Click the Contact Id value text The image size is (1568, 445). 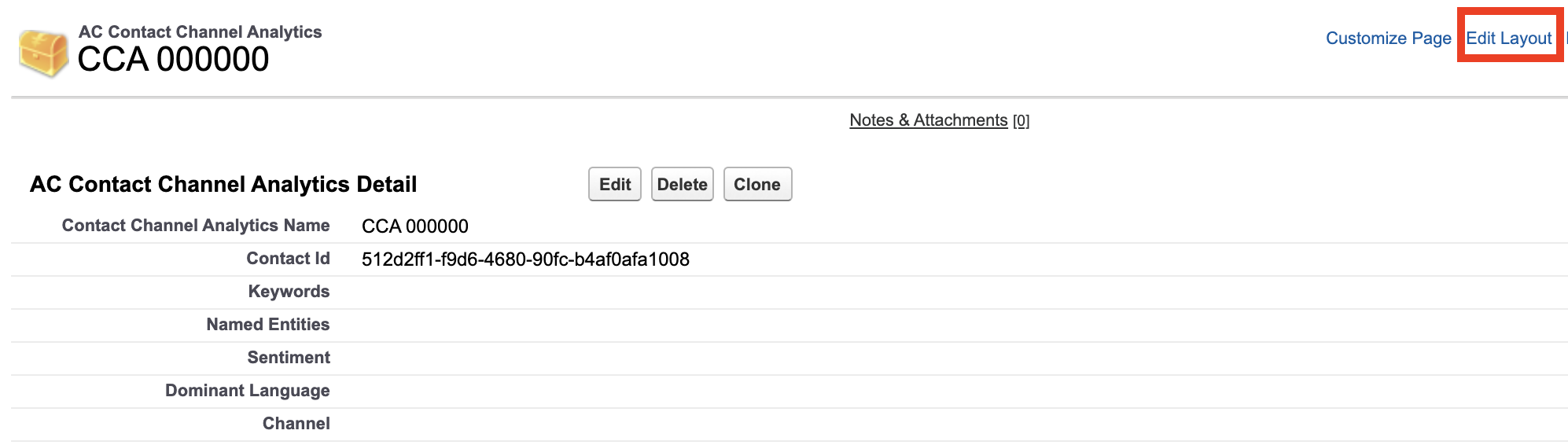(x=525, y=259)
